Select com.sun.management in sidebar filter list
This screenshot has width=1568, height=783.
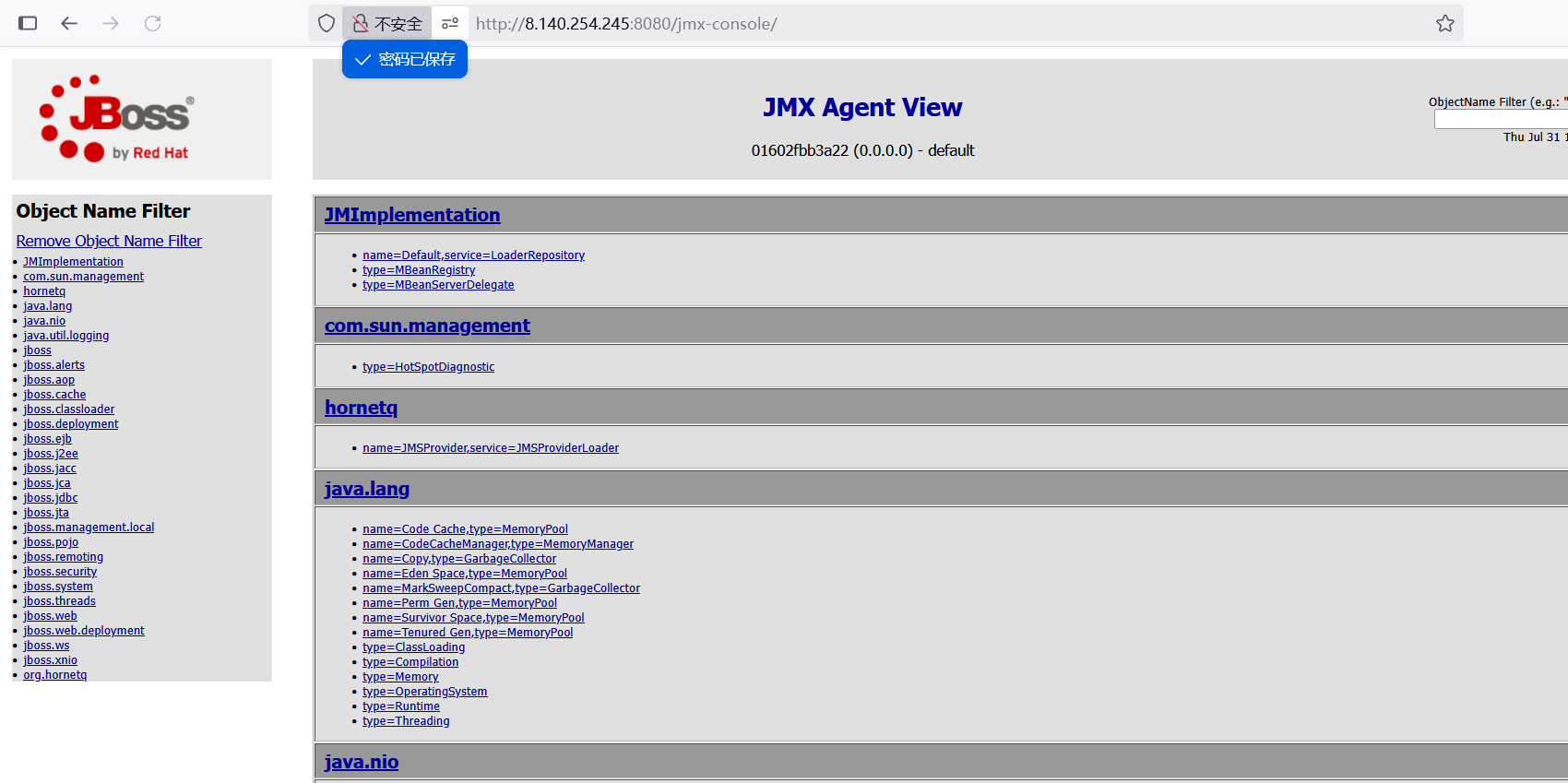pyautogui.click(x=83, y=277)
